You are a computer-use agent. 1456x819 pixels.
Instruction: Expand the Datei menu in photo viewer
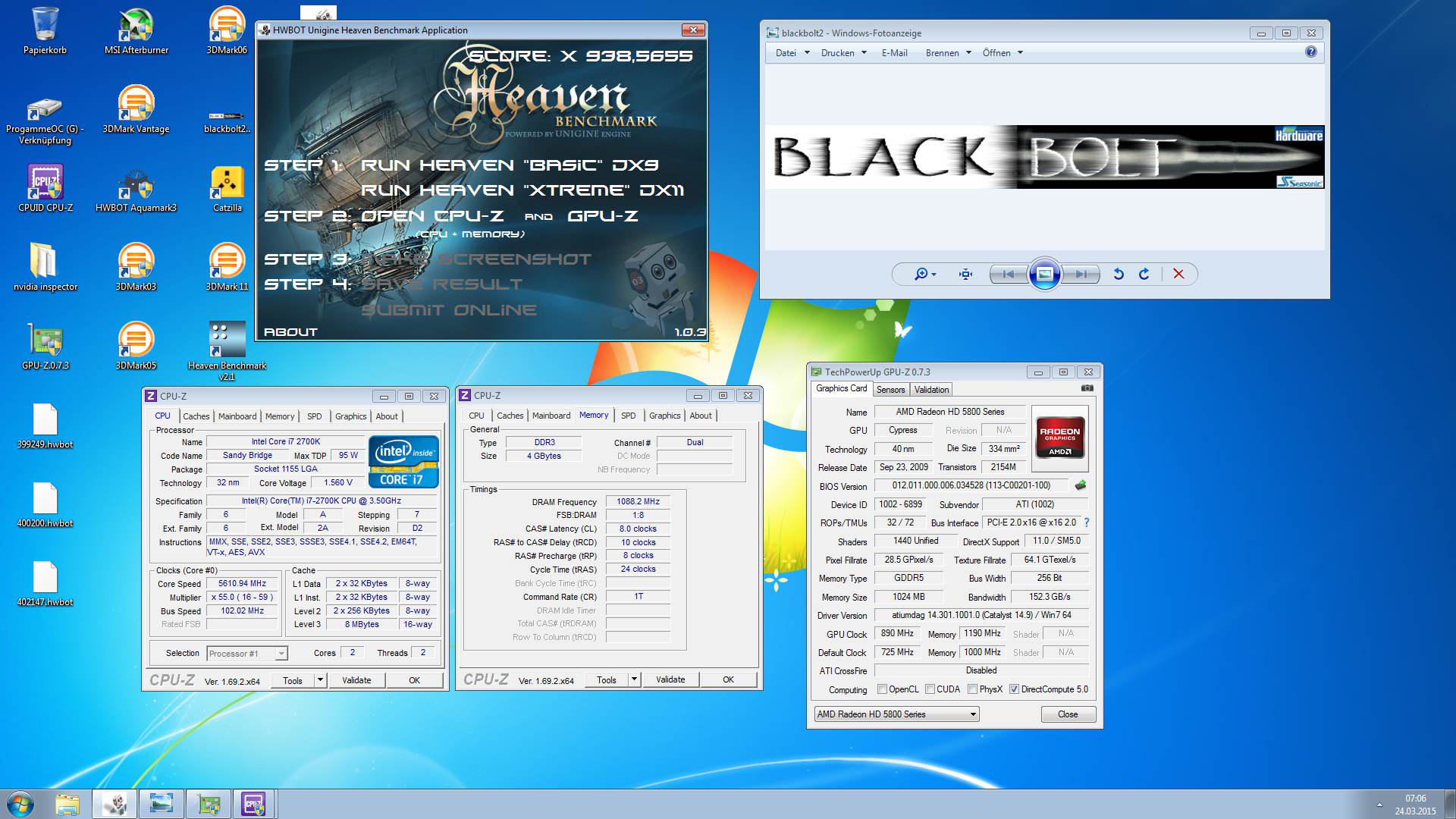[x=792, y=52]
